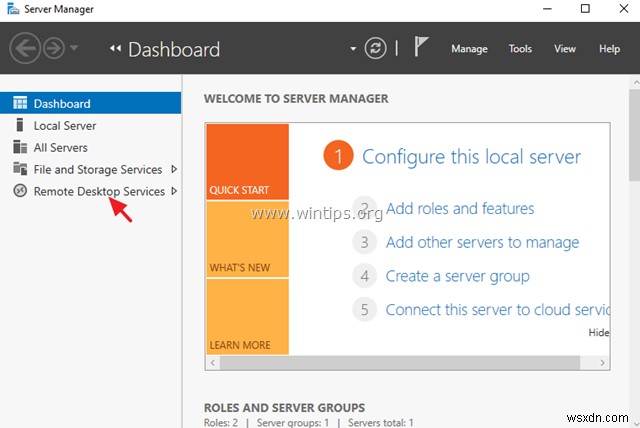Open the View menu

(x=565, y=49)
